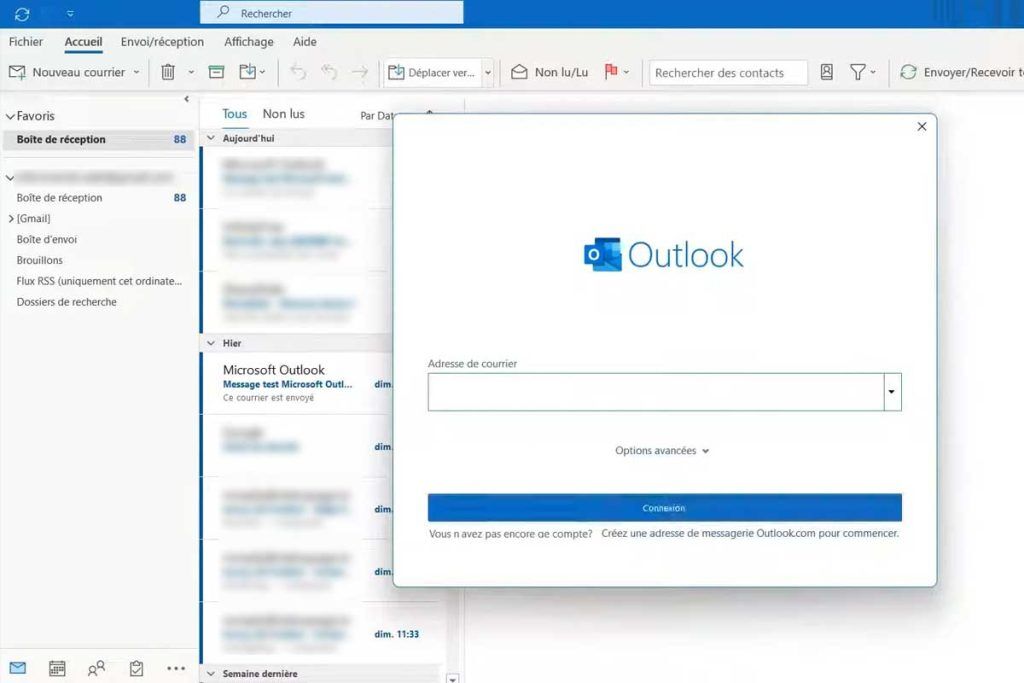The image size is (1024, 683).
Task: Open the Fichier menu
Action: pyautogui.click(x=25, y=42)
